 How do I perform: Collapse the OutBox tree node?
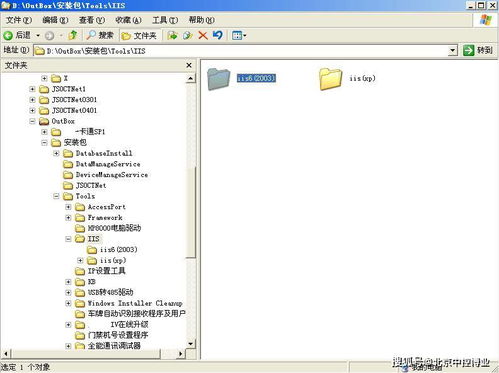[x=32, y=121]
